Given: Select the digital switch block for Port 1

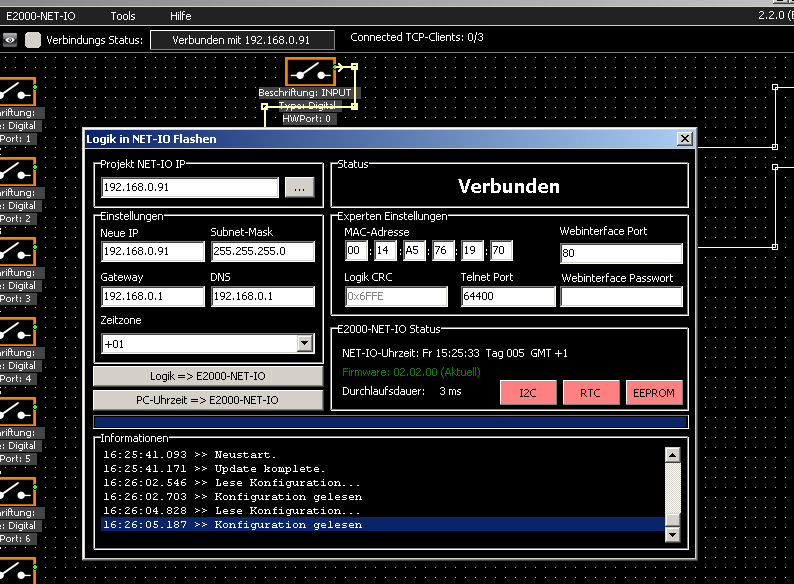Looking at the screenshot, I should (x=16, y=92).
